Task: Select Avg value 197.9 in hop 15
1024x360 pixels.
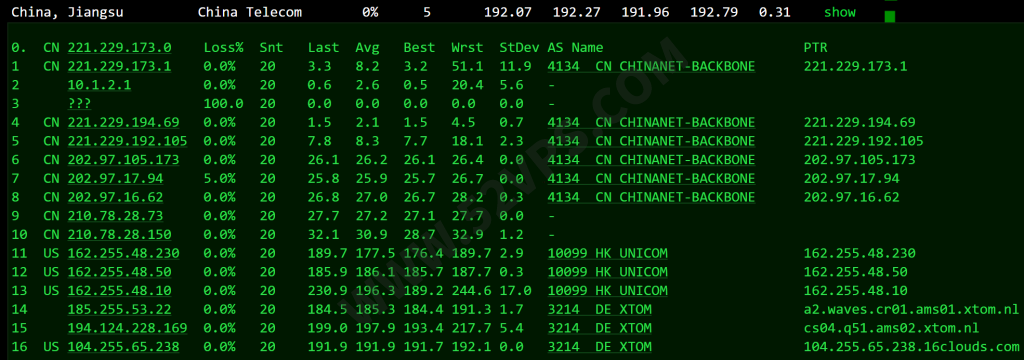Action: [375, 328]
